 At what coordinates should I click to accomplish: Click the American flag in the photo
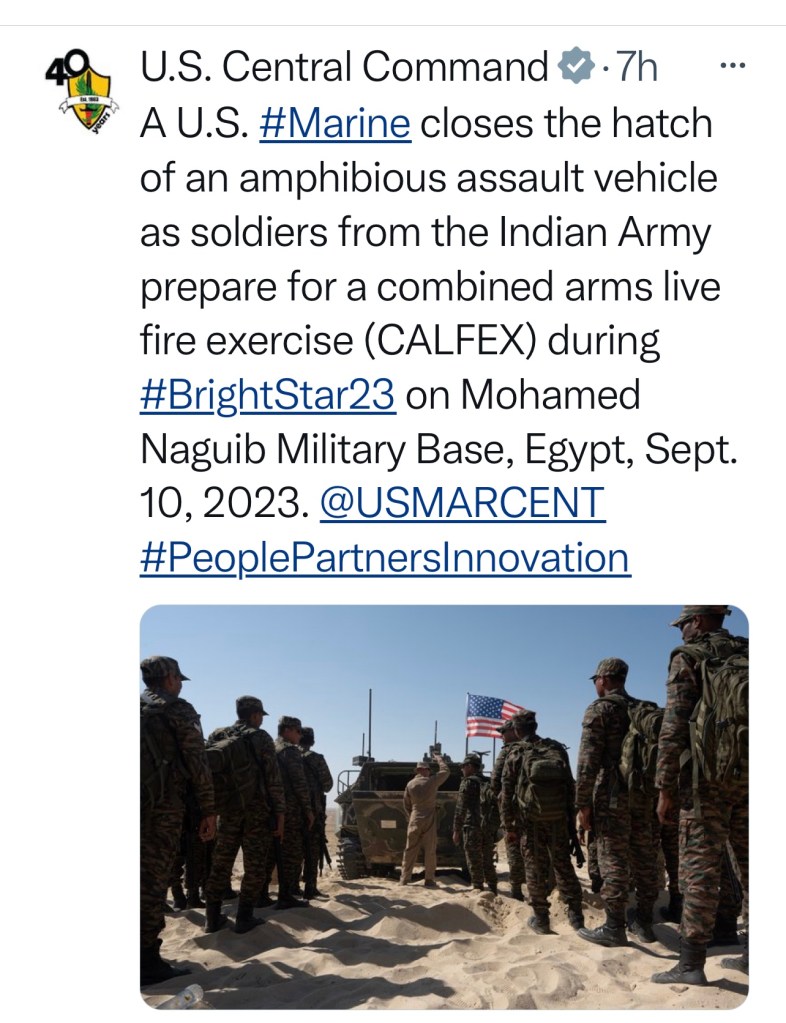(492, 716)
